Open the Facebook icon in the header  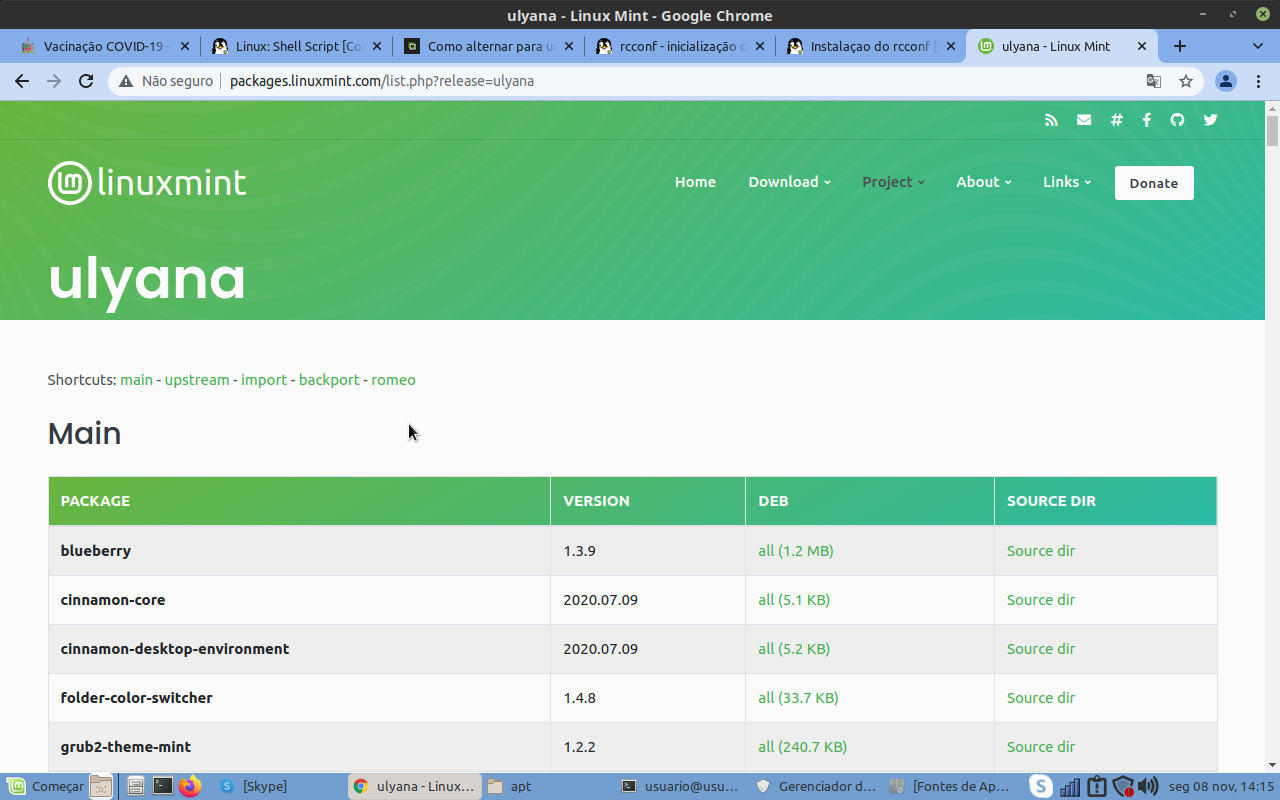[x=1146, y=120]
